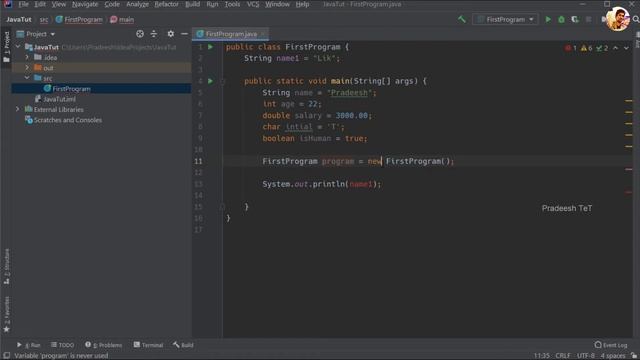The image size is (640, 360).
Task: Click the user profile avatar
Action: tap(617, 19)
